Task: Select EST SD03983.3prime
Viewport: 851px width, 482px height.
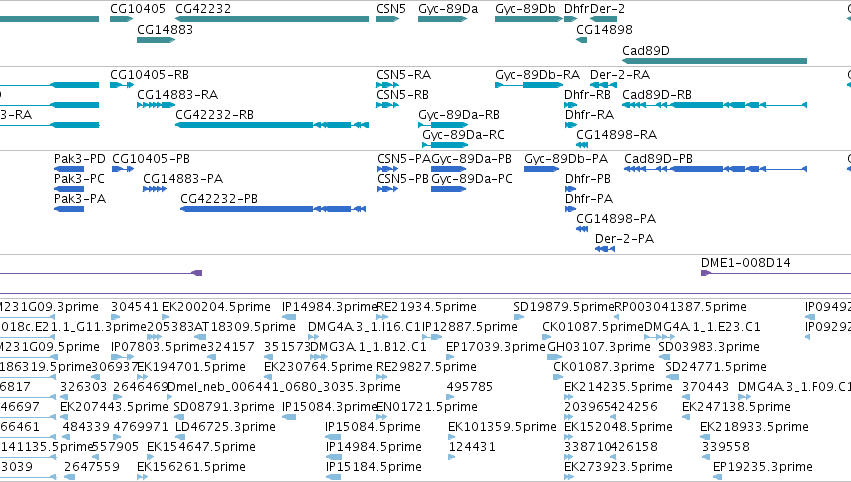Action: (709, 347)
